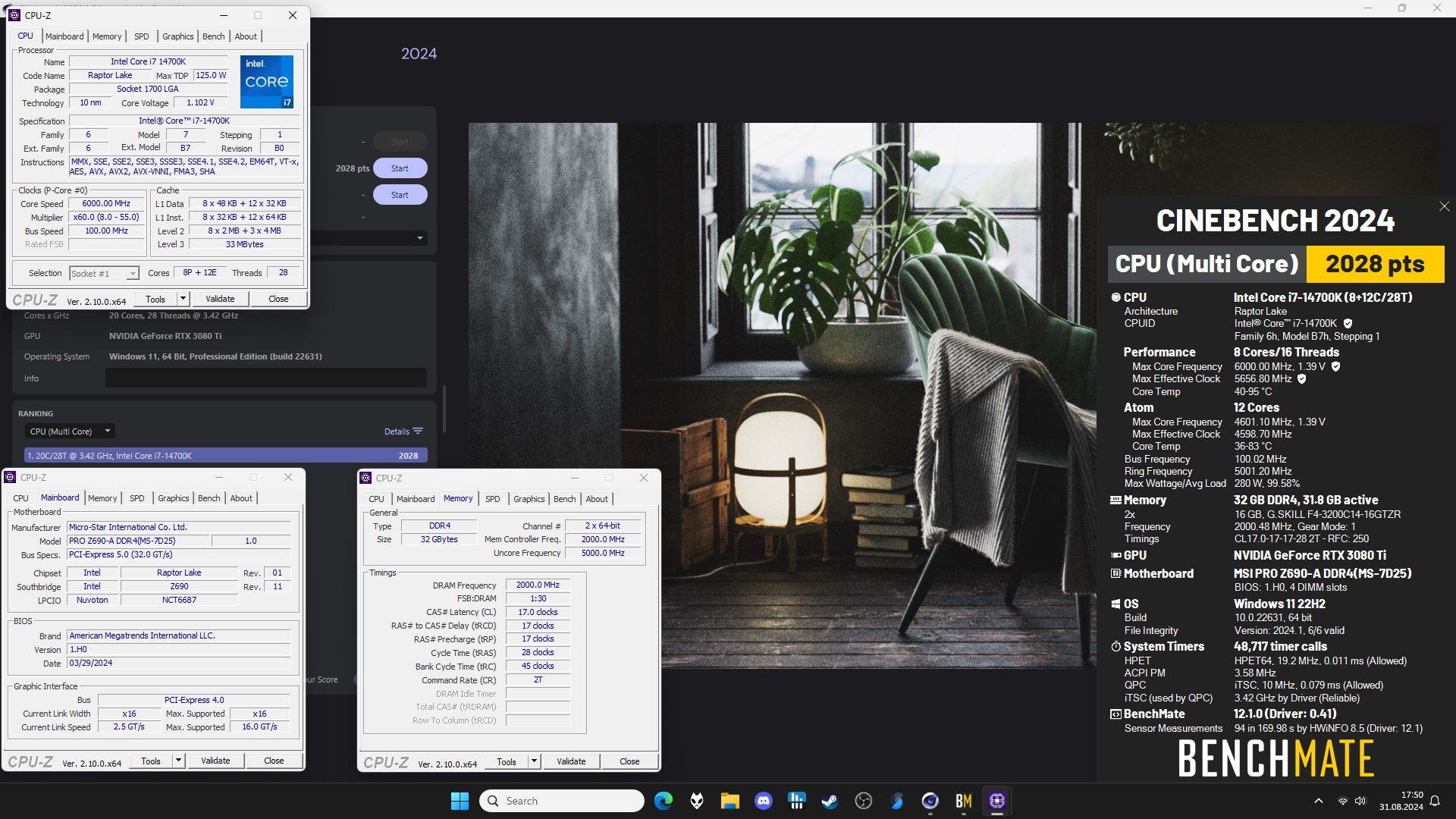Open the CPU (Multi Core) ranking dropdown
The image size is (1456, 819).
pos(70,431)
